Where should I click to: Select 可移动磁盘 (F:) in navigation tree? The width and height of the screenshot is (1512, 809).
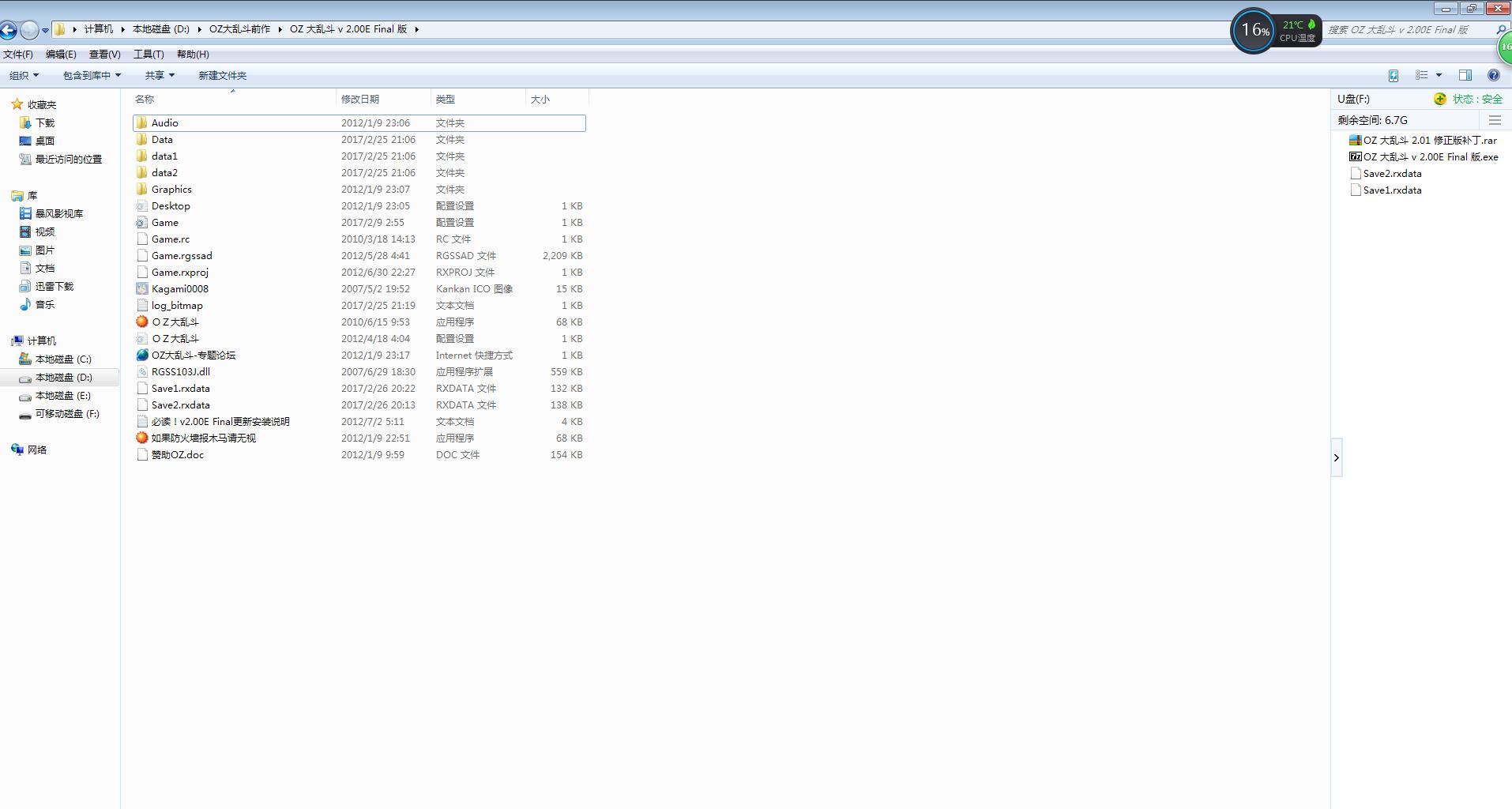click(67, 413)
